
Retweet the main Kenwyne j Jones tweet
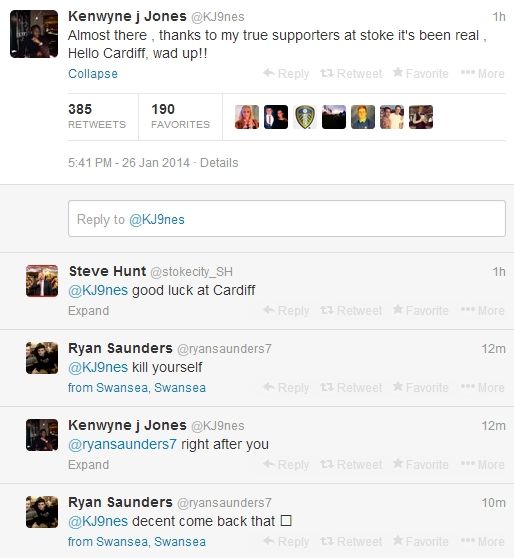351,74
